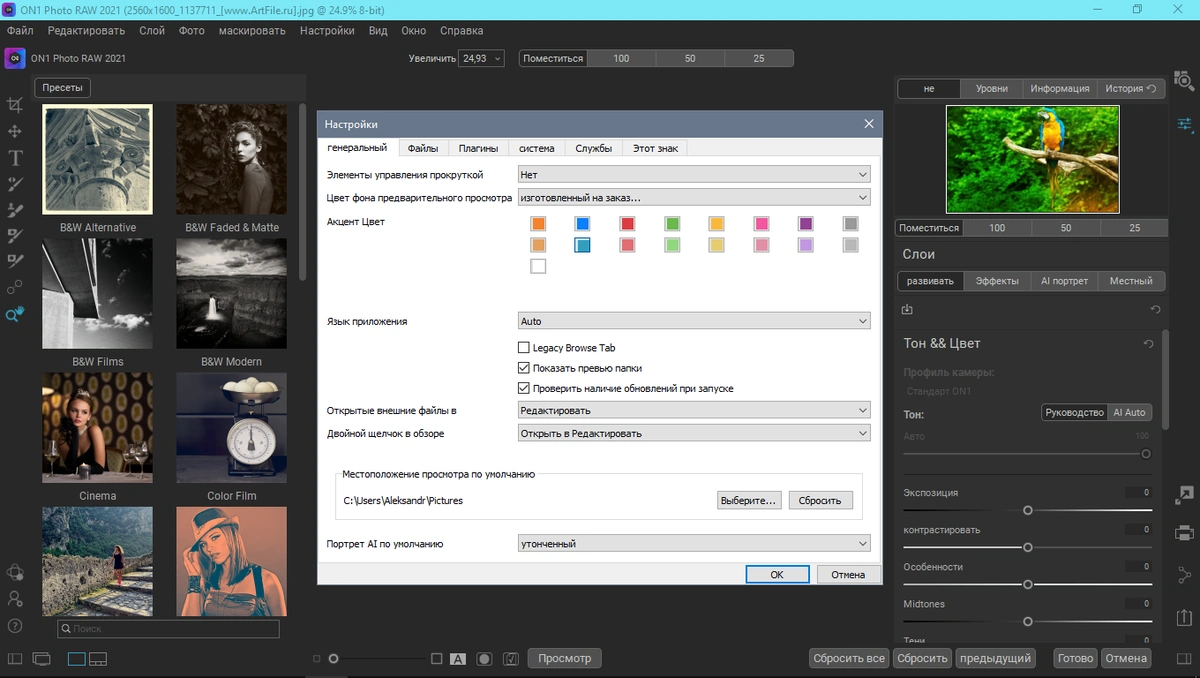Enable AI Auto tone mode
This screenshot has width=1200, height=678.
1129,412
